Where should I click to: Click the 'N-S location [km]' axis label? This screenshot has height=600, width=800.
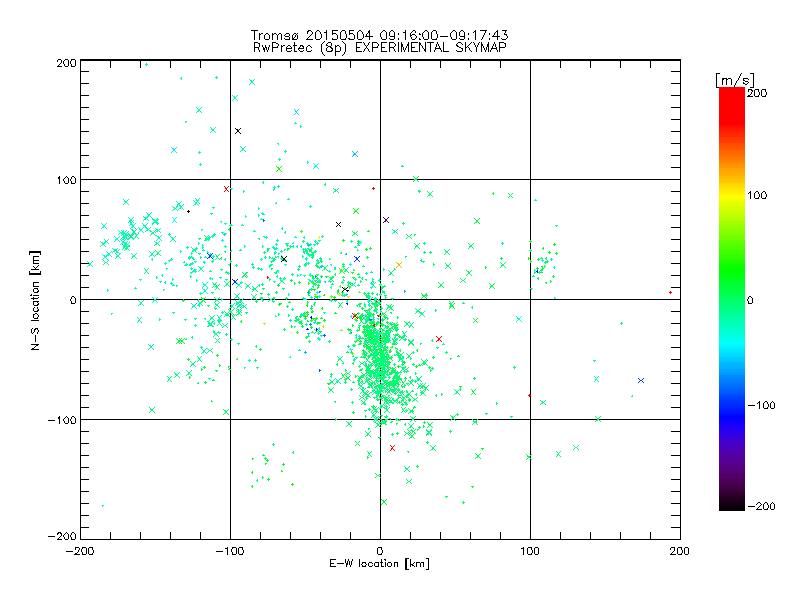(x=35, y=301)
